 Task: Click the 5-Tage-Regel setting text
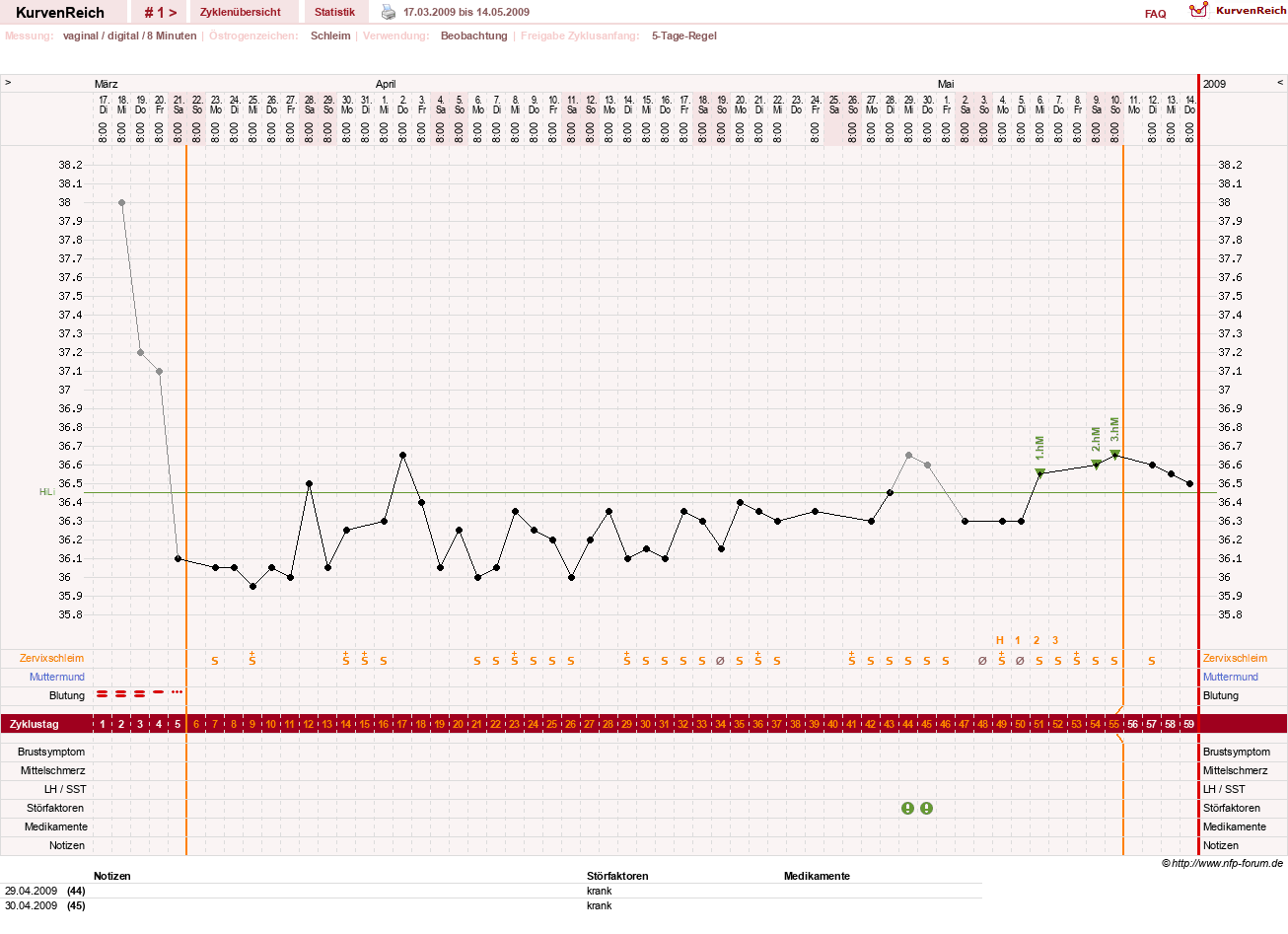[x=684, y=36]
